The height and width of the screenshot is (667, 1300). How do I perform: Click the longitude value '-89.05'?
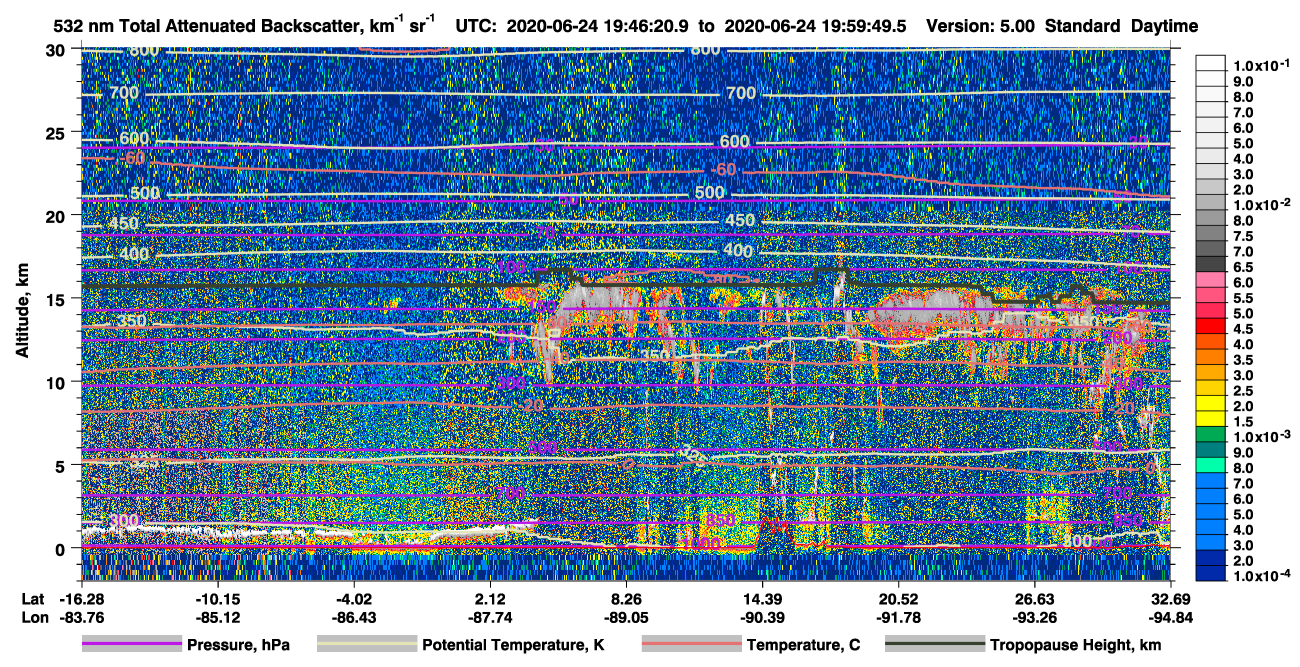click(626, 618)
